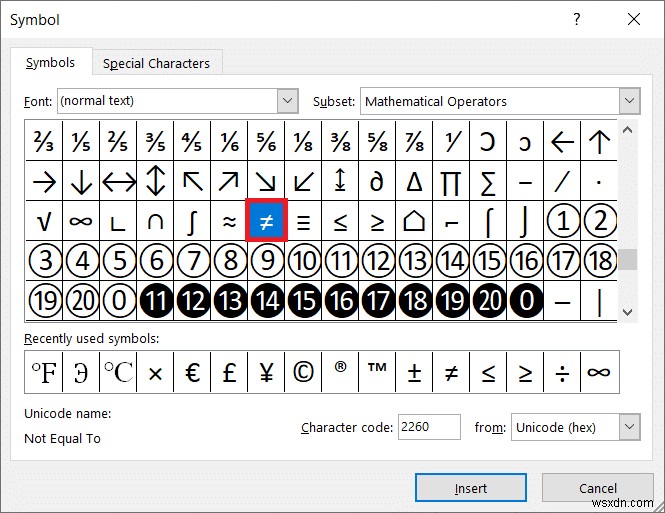Select the circled digit one symbol
665x513 pixels.
[562, 220]
